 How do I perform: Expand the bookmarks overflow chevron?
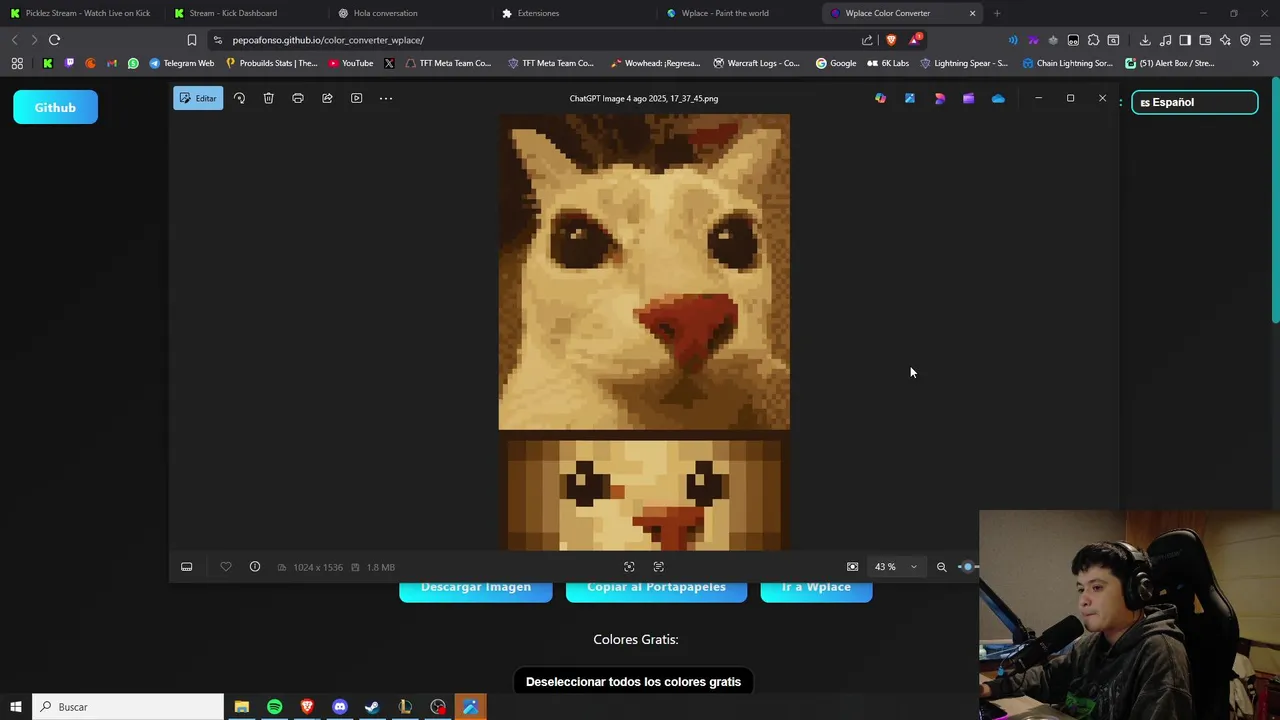[1256, 63]
